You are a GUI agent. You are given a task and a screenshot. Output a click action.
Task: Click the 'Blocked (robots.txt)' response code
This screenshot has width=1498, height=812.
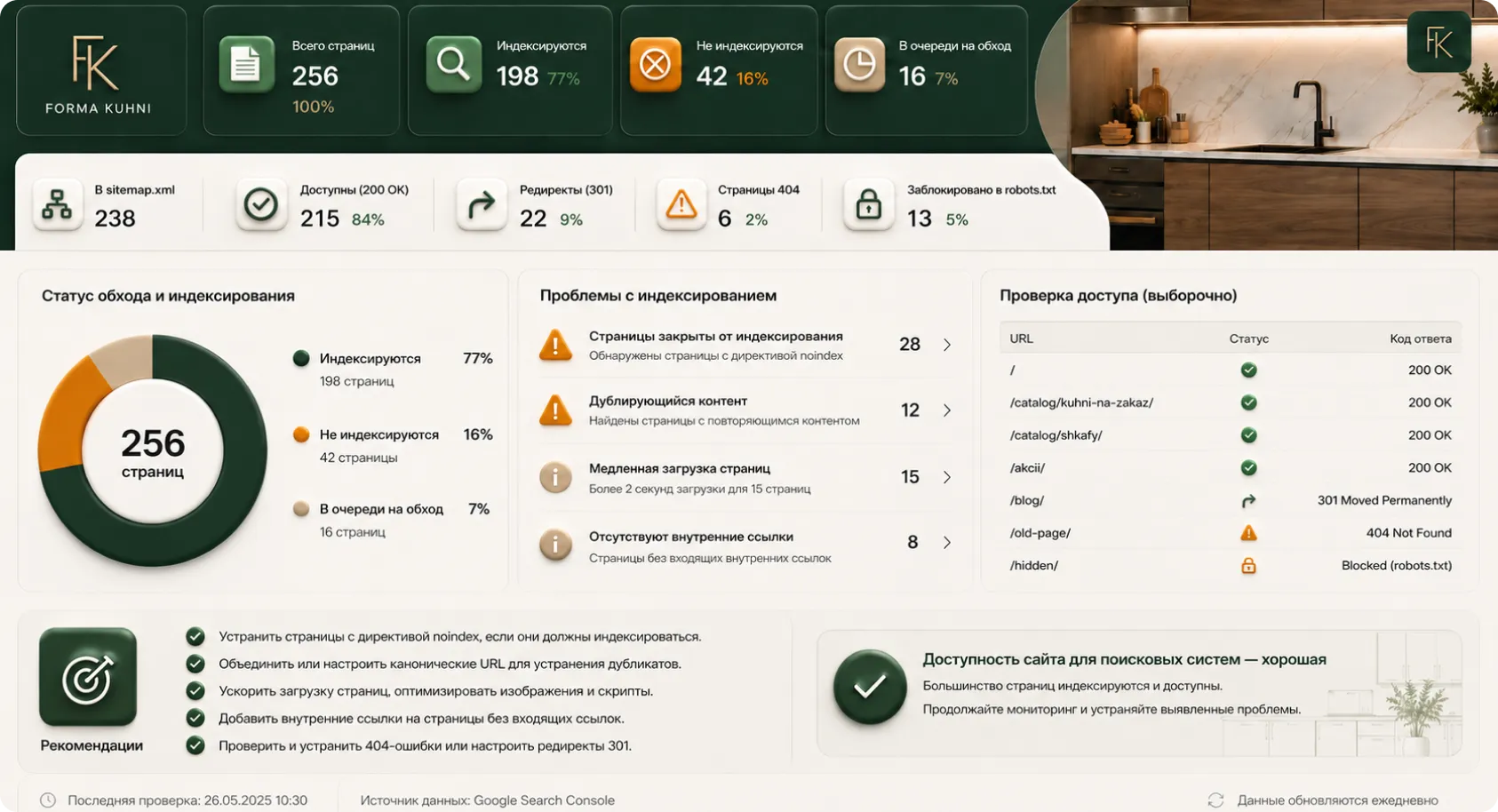click(x=1397, y=565)
